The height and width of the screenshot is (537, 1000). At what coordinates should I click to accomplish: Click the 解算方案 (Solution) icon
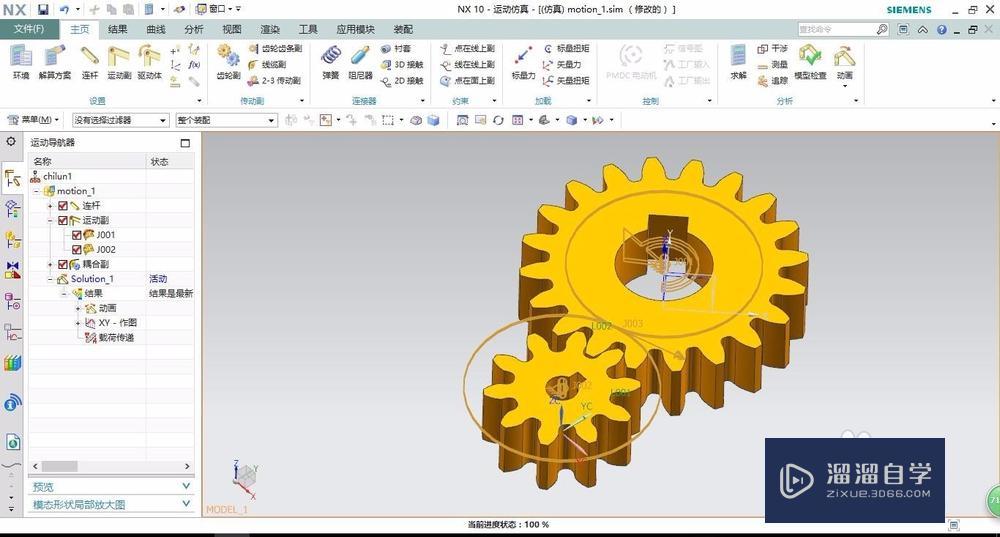click(55, 62)
